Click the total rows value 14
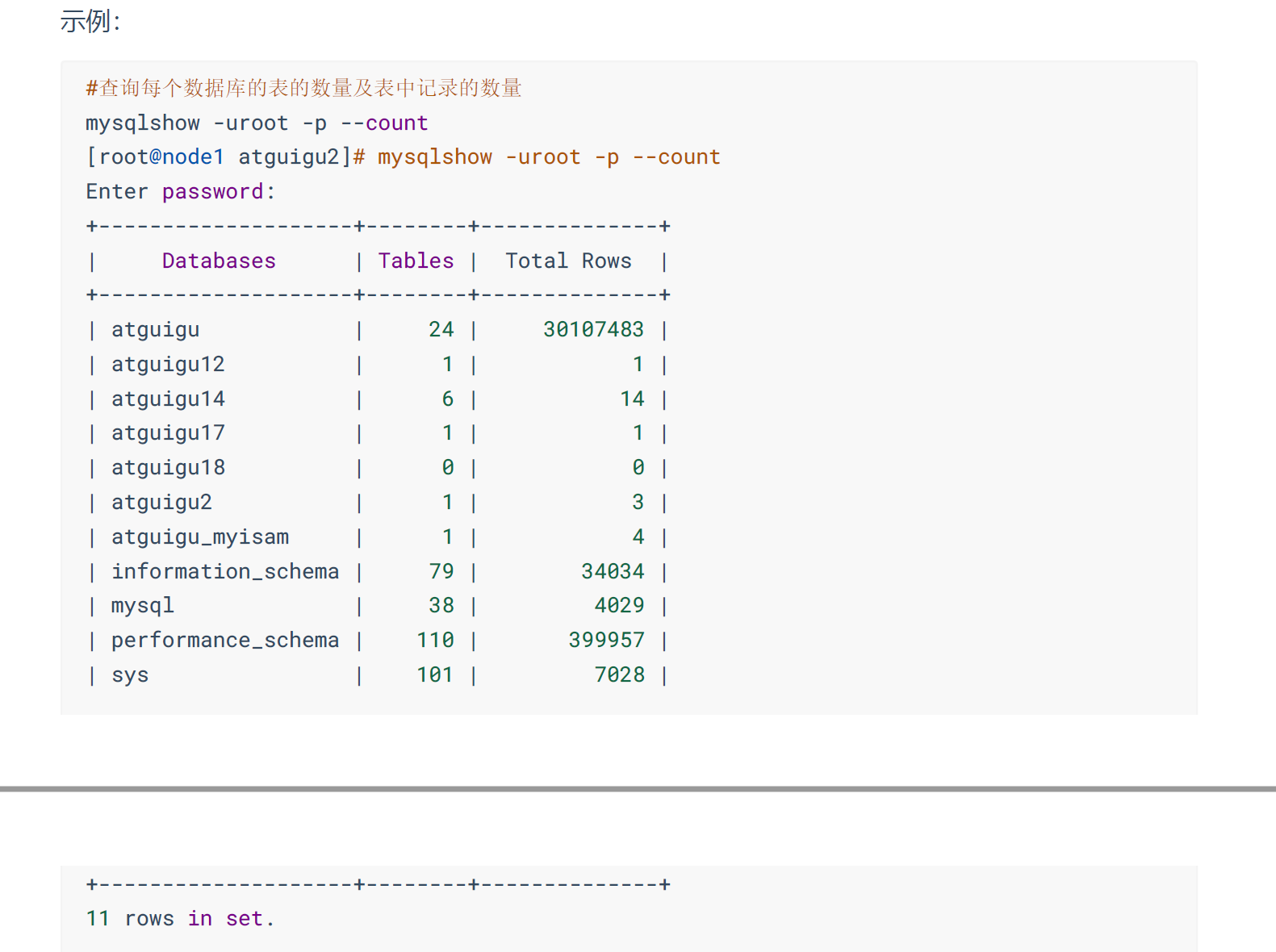Image resolution: width=1276 pixels, height=952 pixels. click(x=632, y=399)
